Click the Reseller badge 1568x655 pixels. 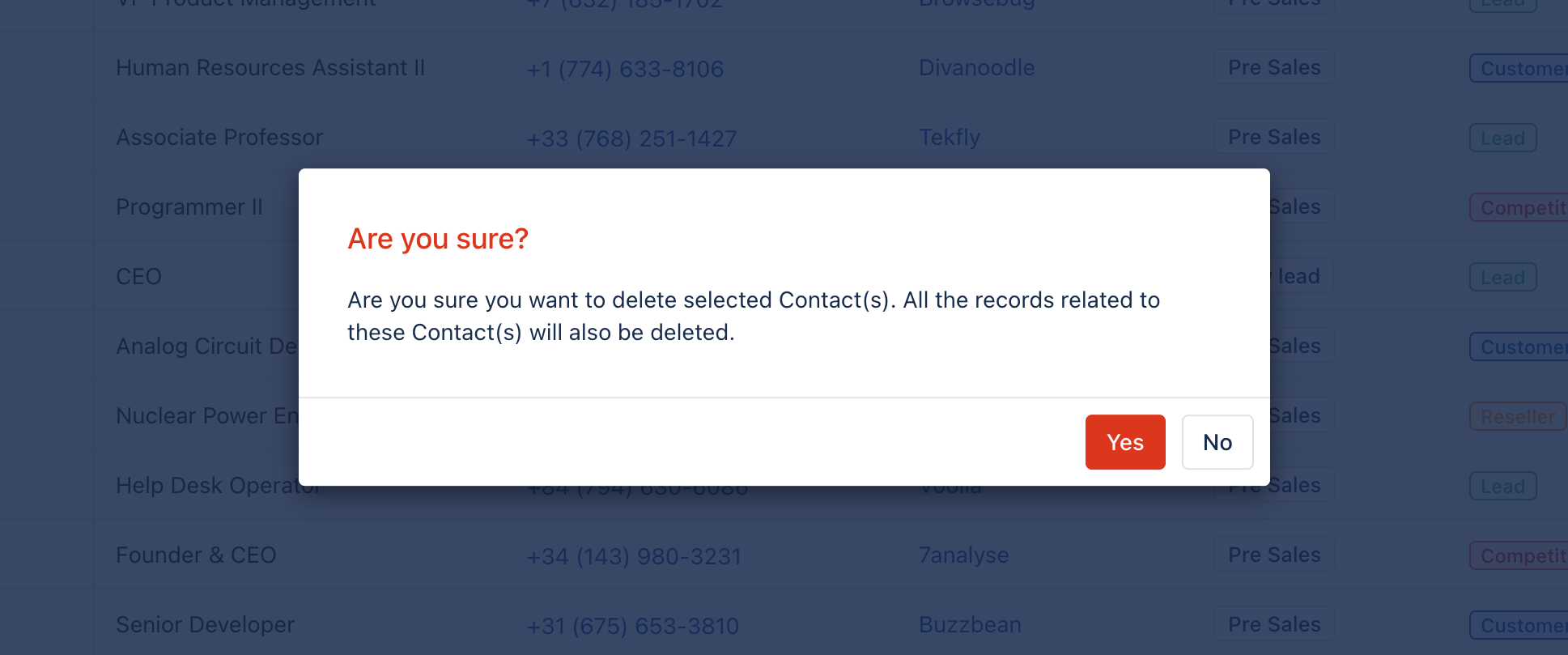(x=1518, y=417)
